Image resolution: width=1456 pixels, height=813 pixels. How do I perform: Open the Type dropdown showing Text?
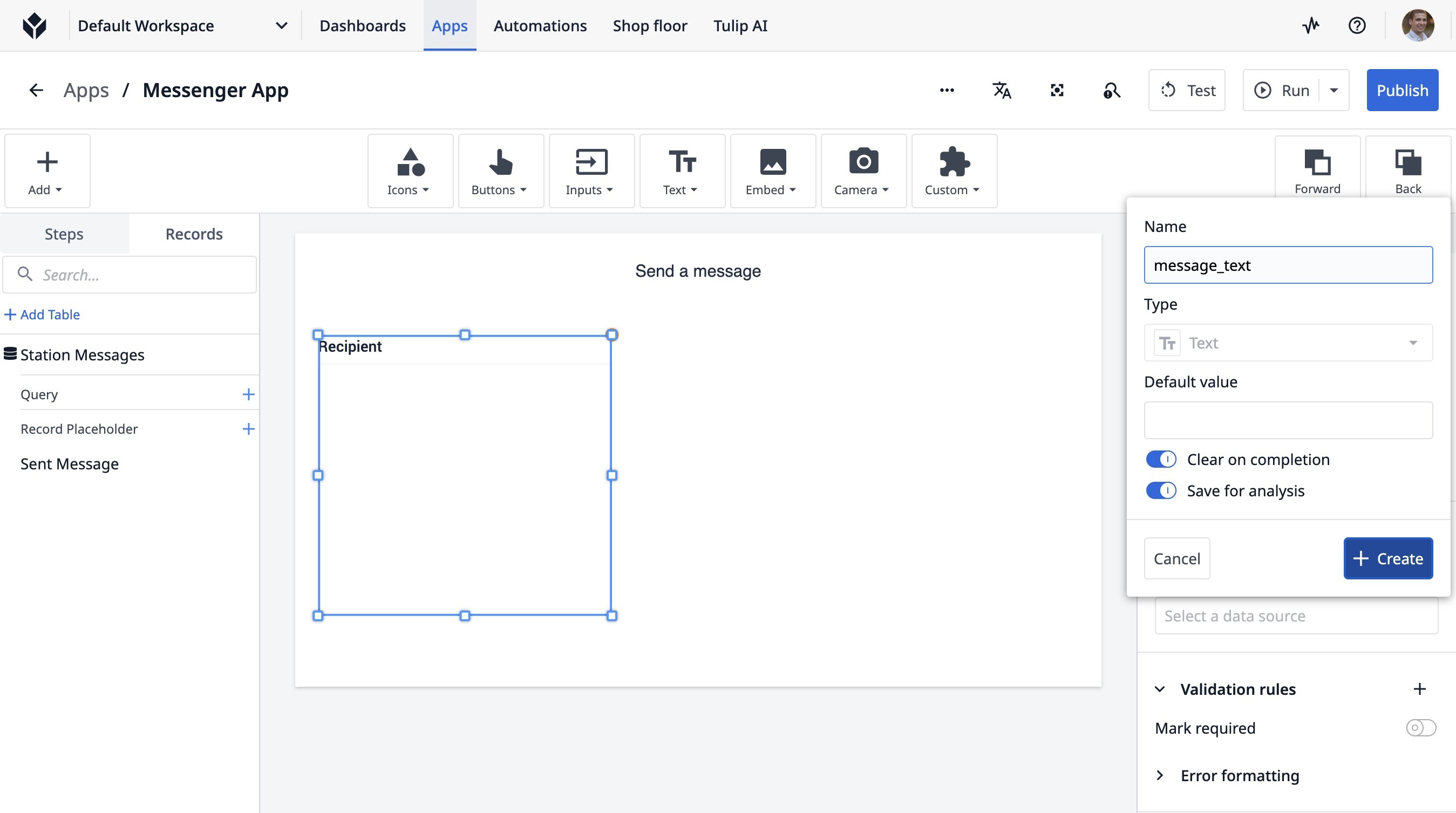pyautogui.click(x=1288, y=343)
